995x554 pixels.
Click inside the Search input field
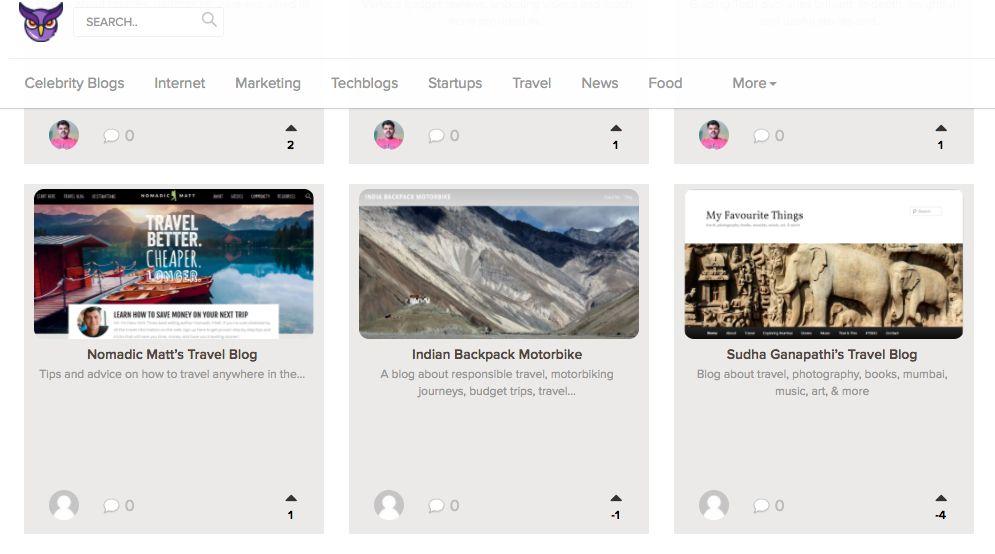[141, 22]
